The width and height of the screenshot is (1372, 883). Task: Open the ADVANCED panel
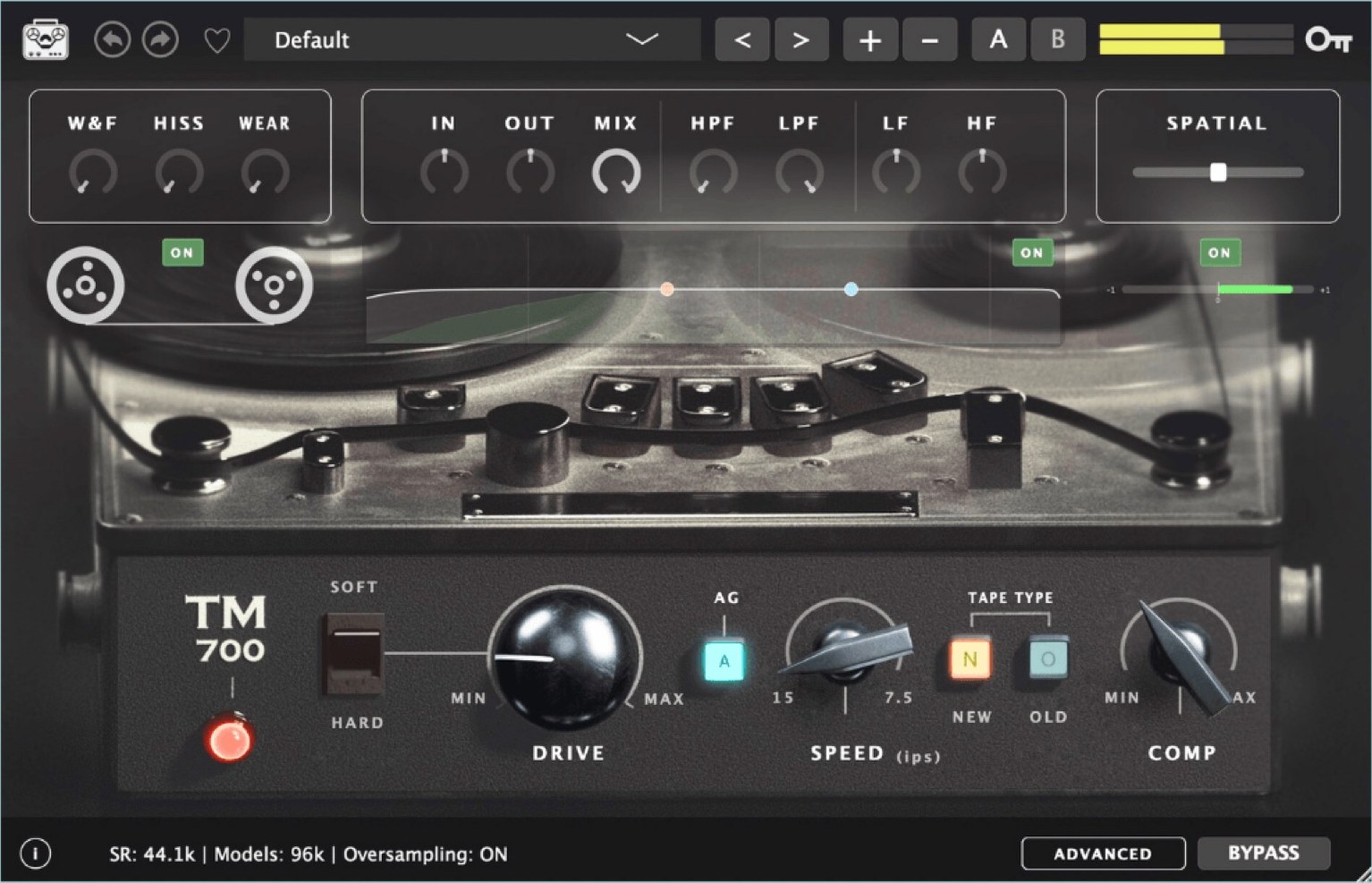pyautogui.click(x=1103, y=853)
